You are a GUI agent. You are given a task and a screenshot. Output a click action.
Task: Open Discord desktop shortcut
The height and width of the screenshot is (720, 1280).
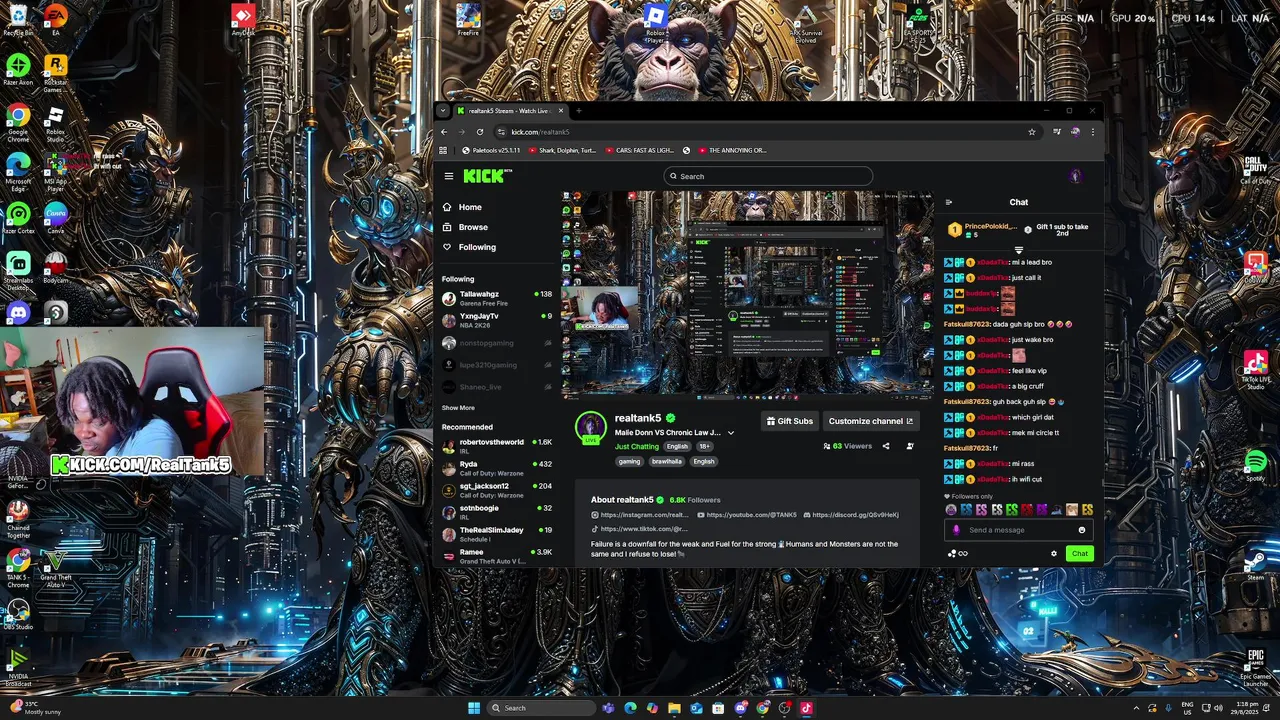18,312
